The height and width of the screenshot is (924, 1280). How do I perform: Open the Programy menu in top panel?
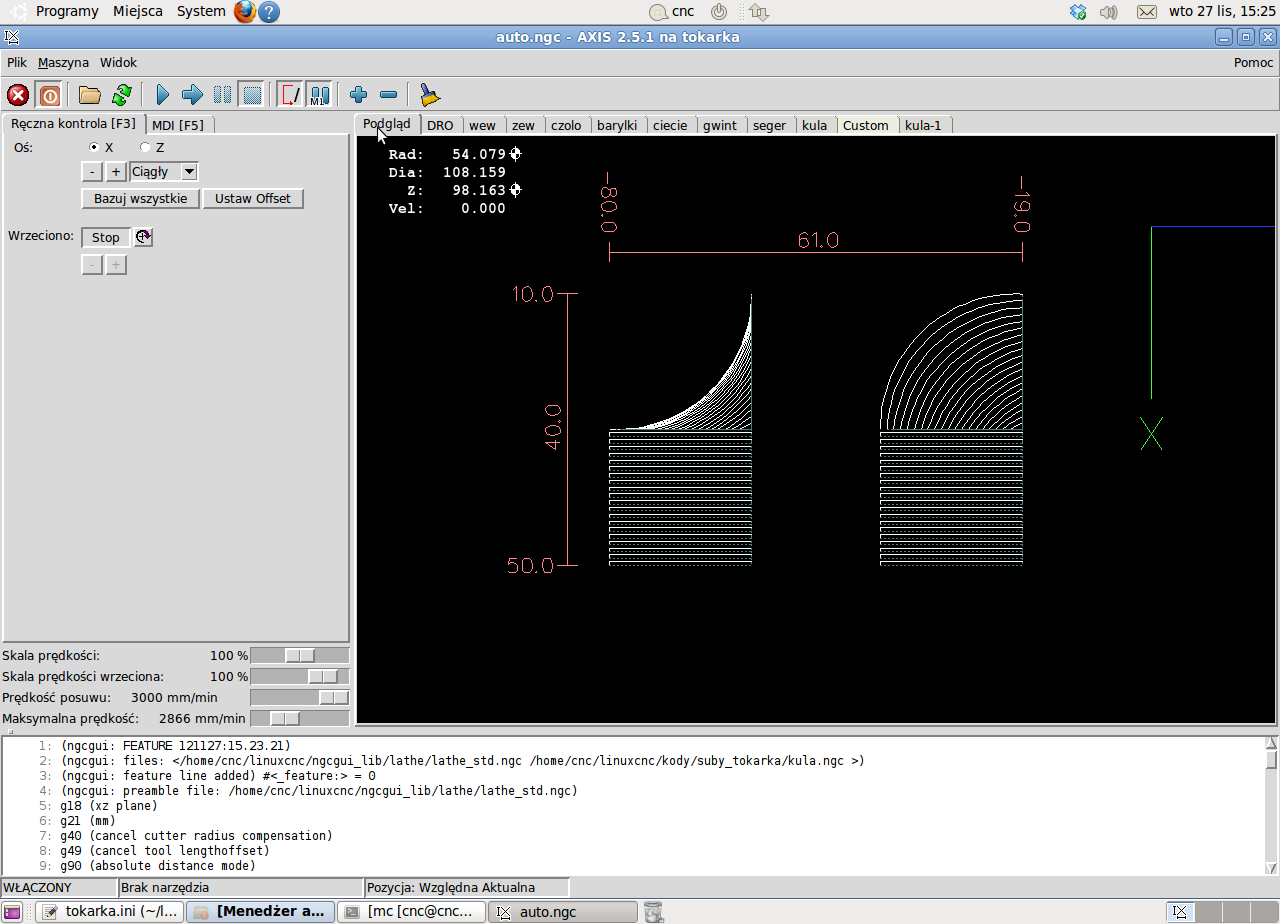click(67, 12)
